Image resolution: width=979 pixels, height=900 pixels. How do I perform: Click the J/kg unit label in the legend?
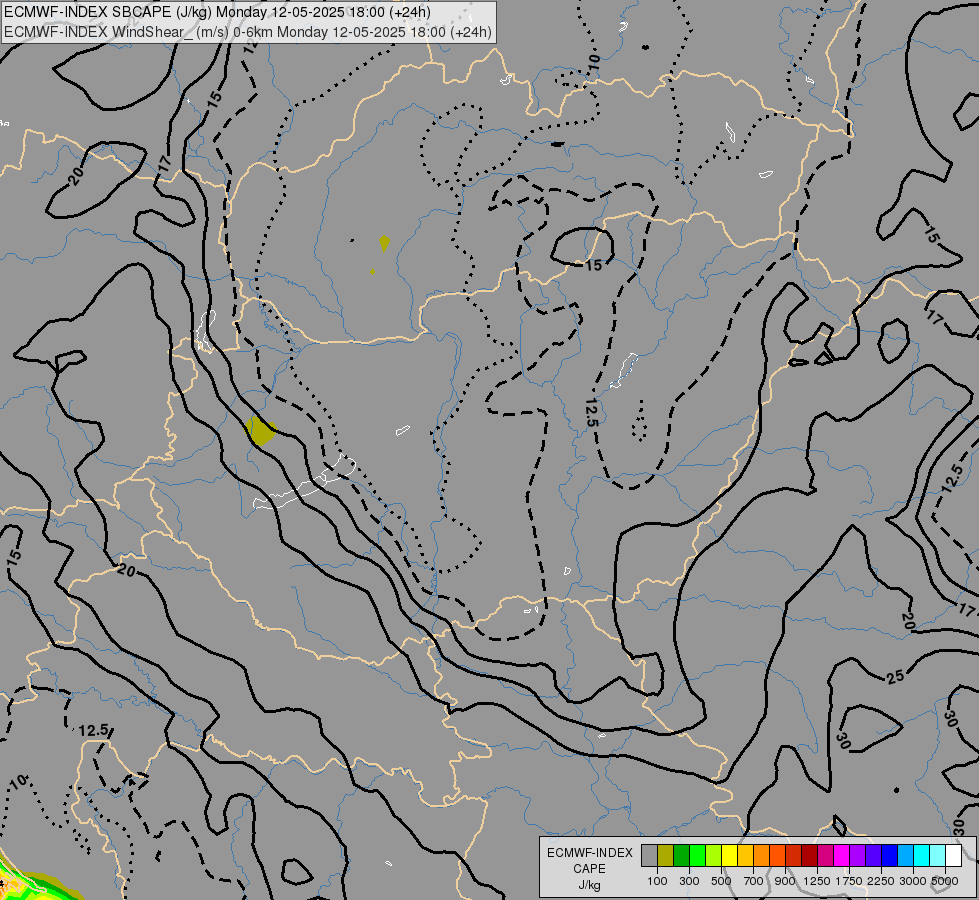(x=589, y=885)
